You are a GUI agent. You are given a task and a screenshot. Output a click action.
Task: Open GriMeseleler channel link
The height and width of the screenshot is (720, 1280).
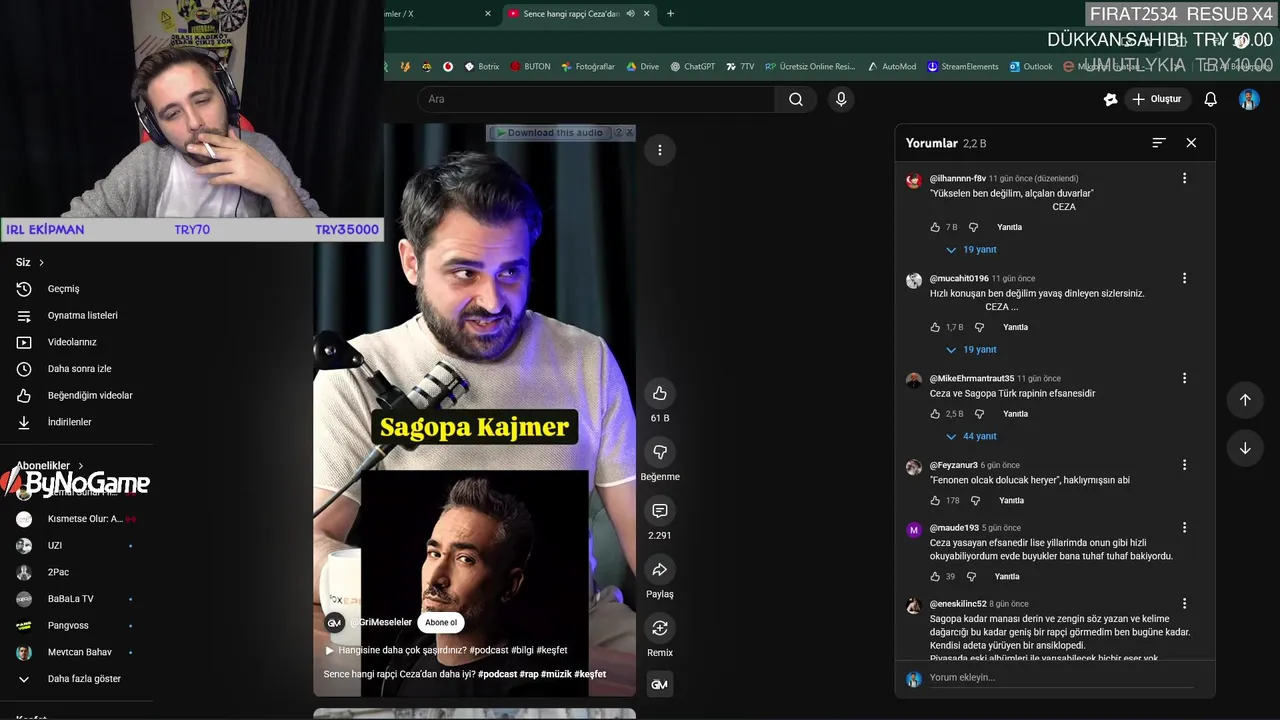[380, 622]
